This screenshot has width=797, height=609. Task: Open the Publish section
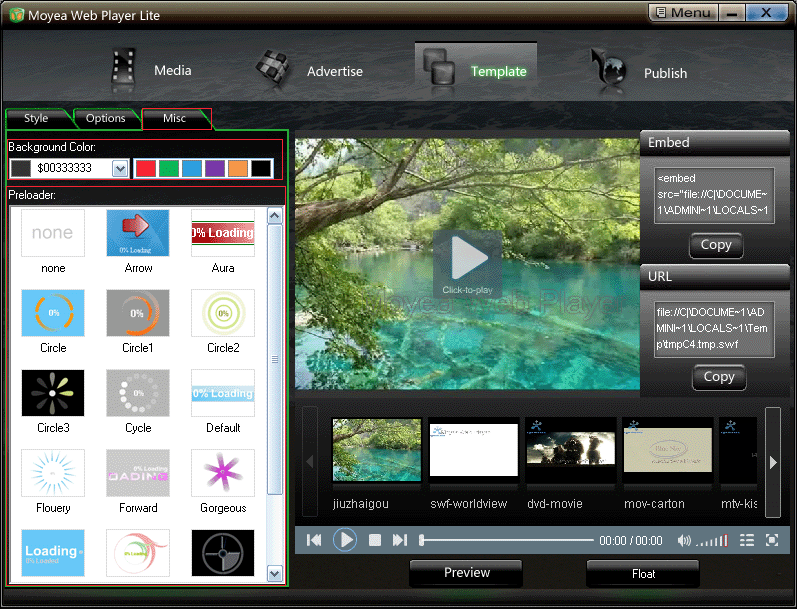(x=638, y=72)
